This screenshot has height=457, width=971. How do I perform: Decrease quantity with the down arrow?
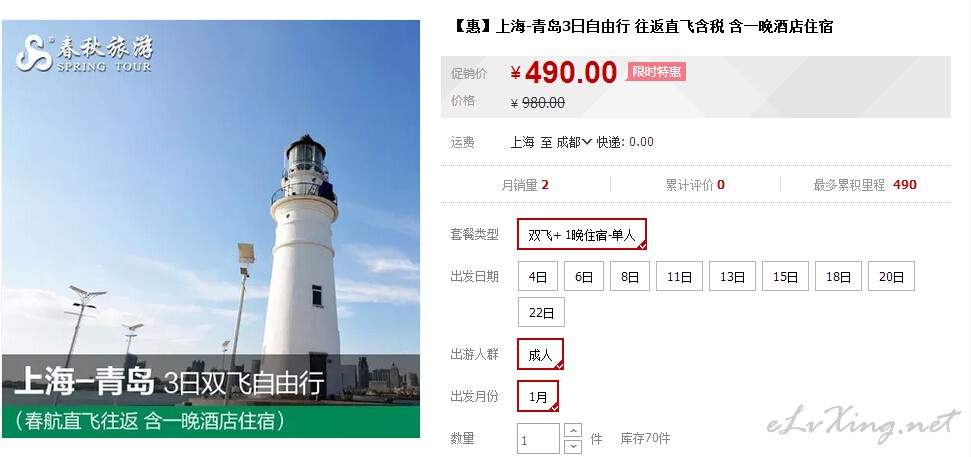(574, 446)
